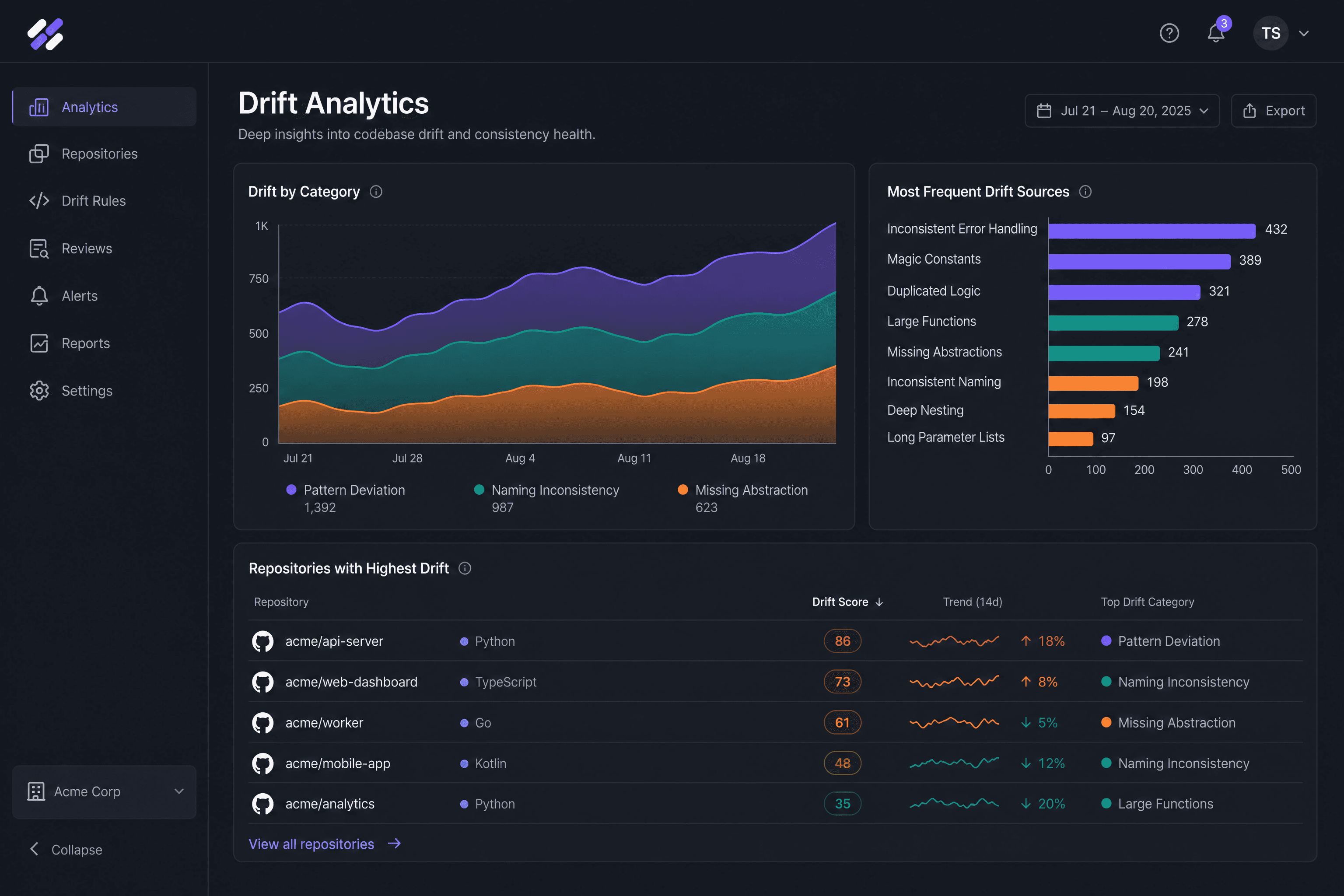Click the Trend (14d) column header
The width and height of the screenshot is (1344, 896).
pyautogui.click(x=973, y=602)
